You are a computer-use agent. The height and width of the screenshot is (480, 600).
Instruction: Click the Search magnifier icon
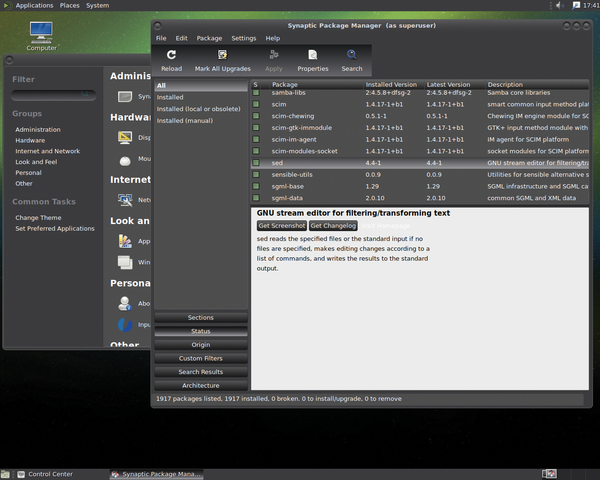click(x=352, y=55)
